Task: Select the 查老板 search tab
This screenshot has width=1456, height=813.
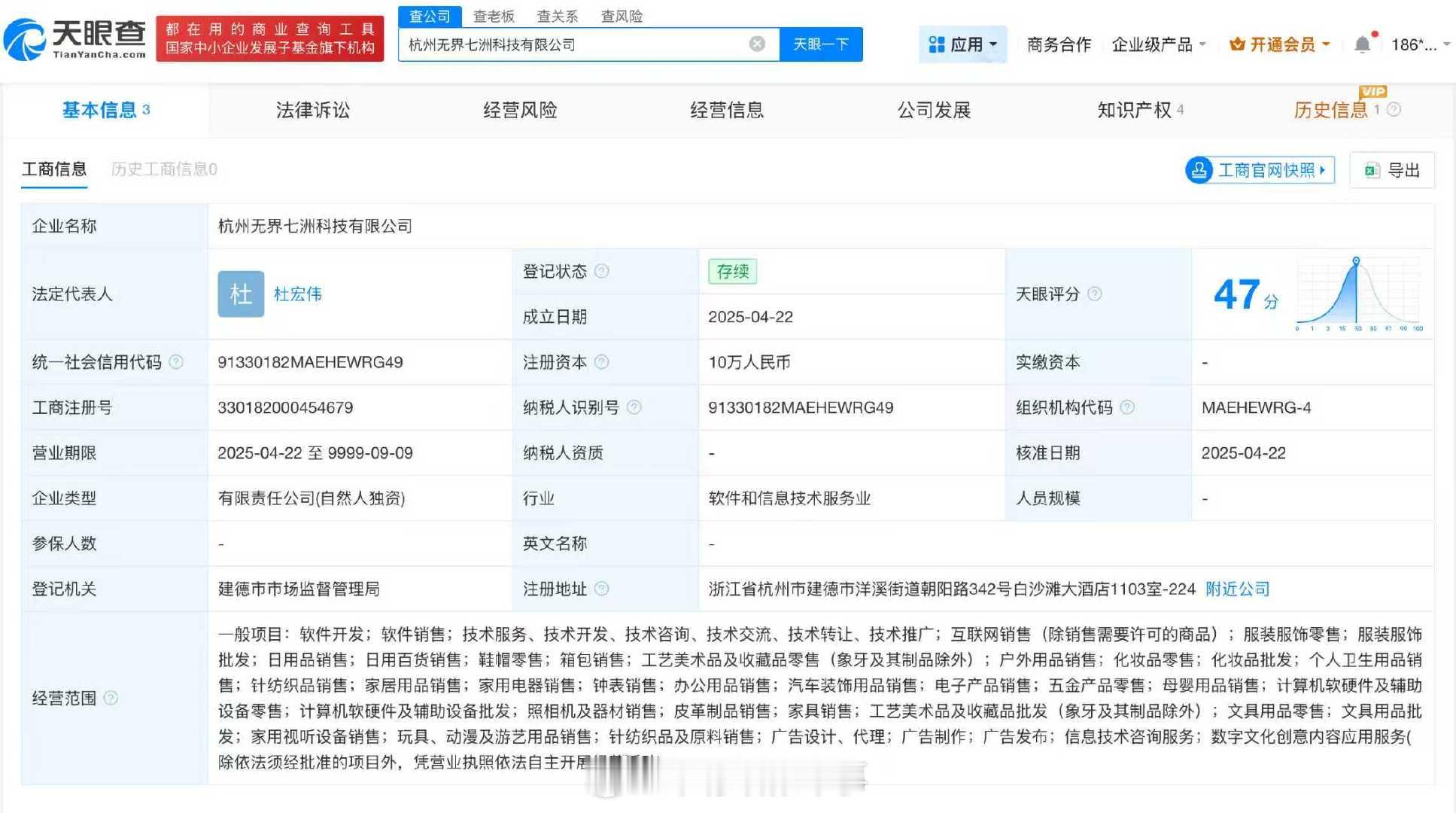Action: click(494, 16)
